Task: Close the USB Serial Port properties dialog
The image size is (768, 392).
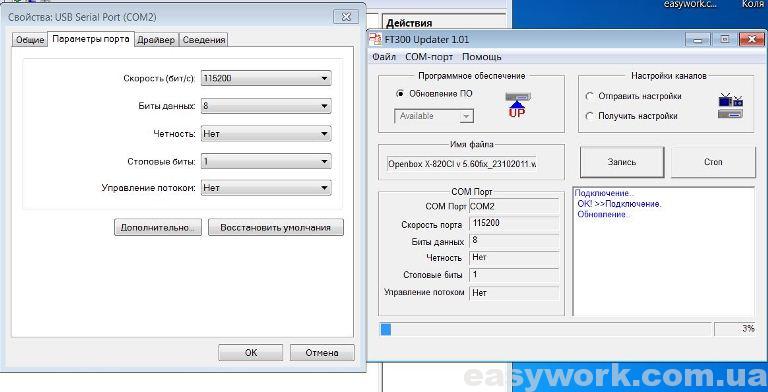Action: (x=346, y=17)
